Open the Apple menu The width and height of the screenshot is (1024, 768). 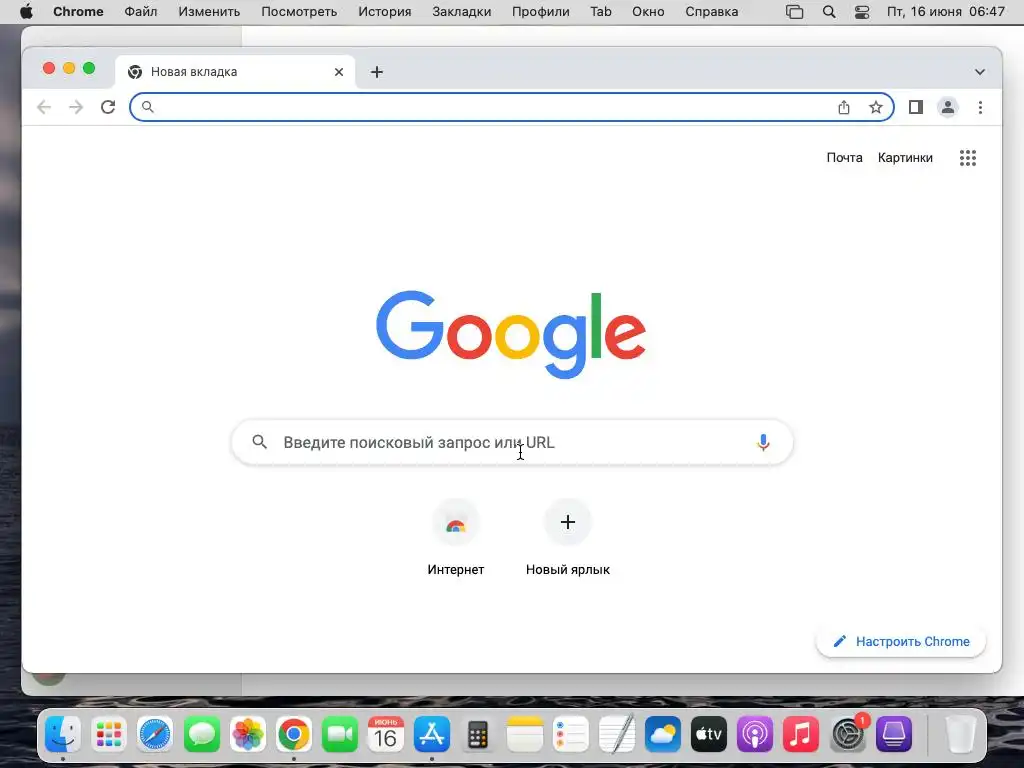[x=26, y=12]
